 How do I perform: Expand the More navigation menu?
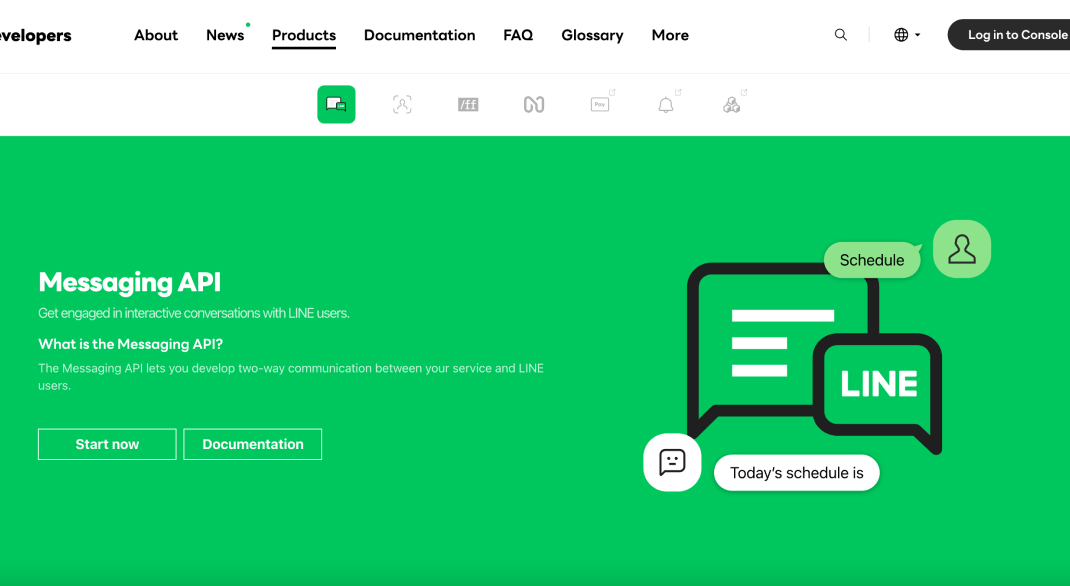[x=670, y=35]
